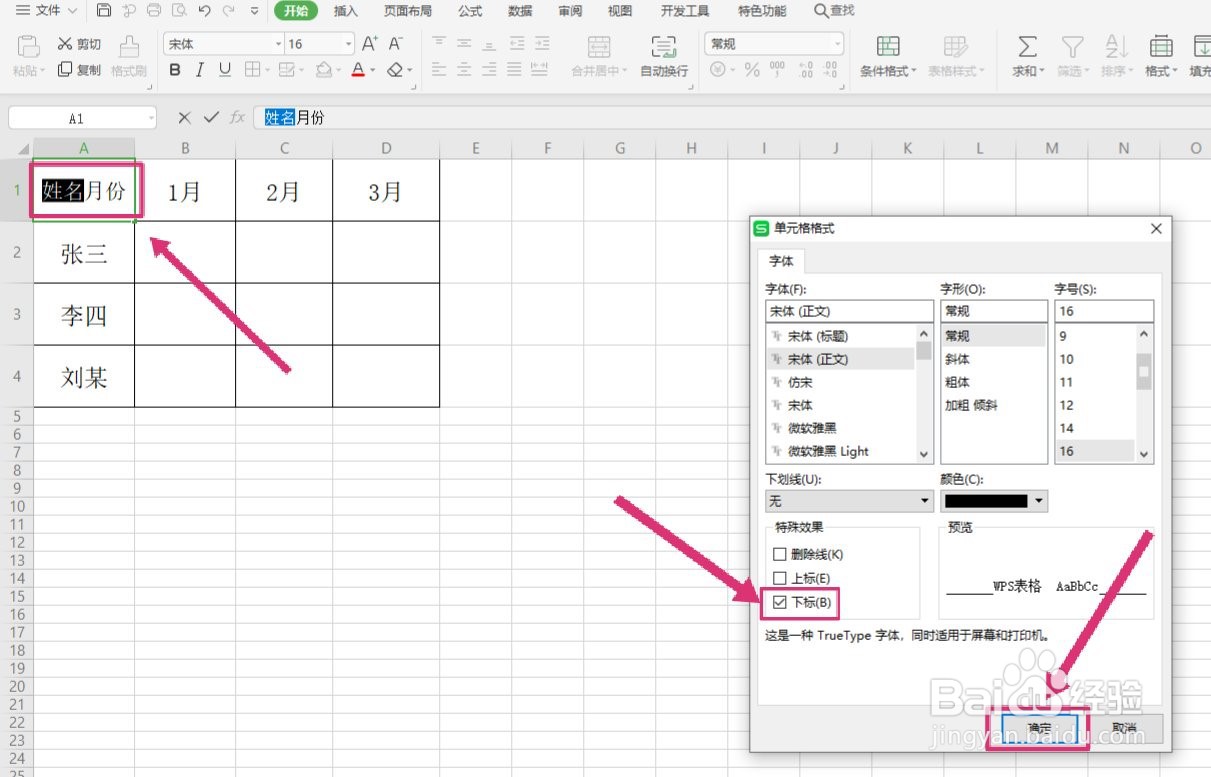
Task: Uncheck the 下标(B) subscript checkbox
Action: [781, 602]
